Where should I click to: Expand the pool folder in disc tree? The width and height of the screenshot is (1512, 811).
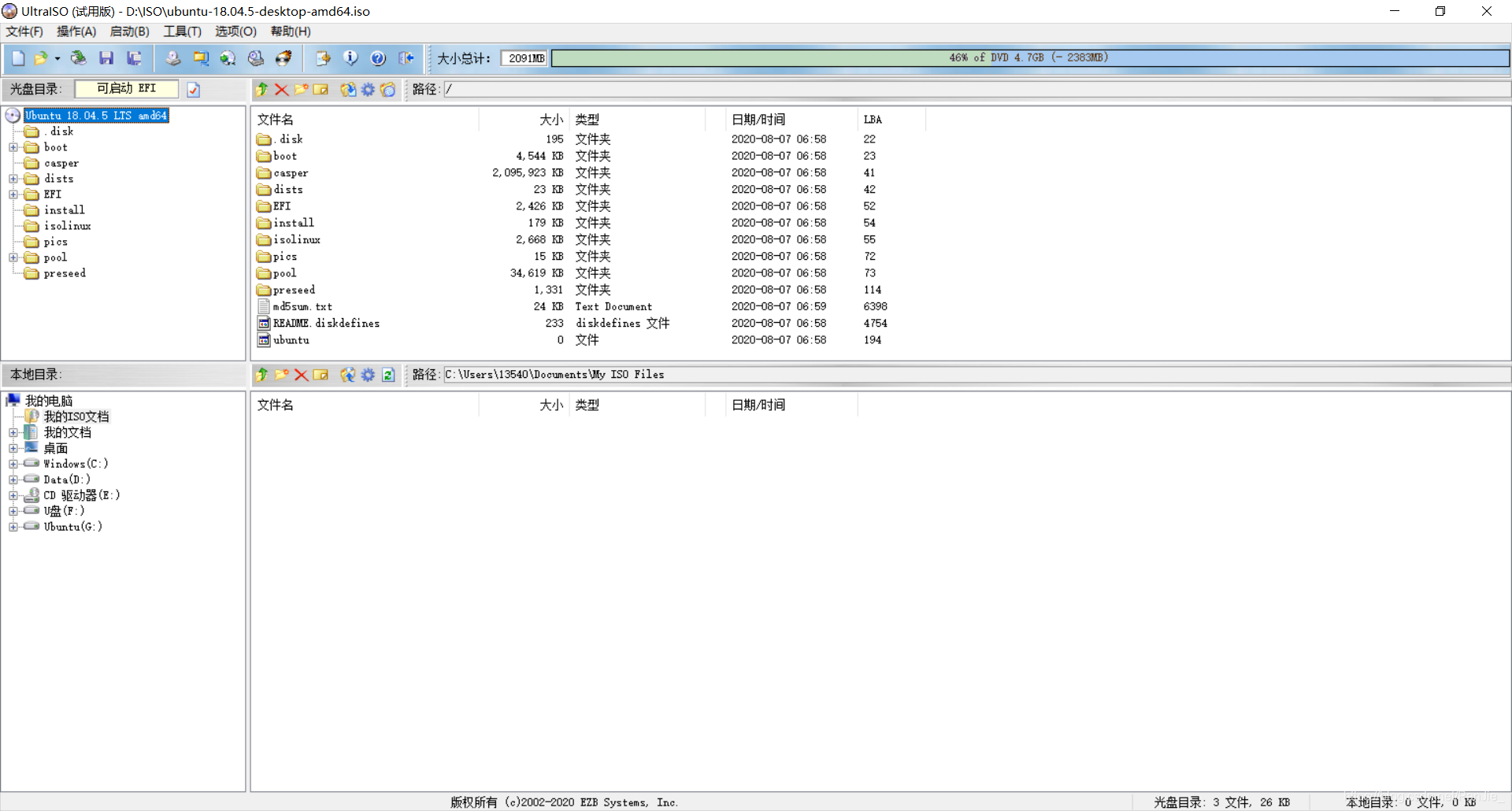(13, 257)
